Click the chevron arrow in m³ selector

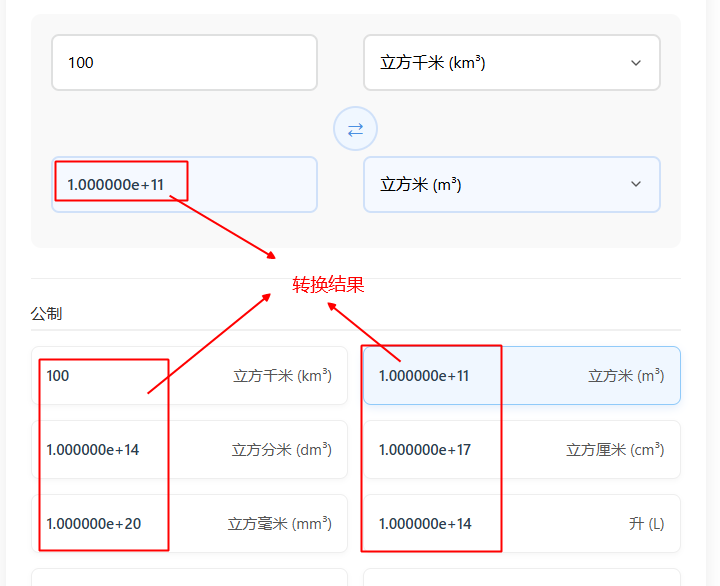(x=636, y=184)
